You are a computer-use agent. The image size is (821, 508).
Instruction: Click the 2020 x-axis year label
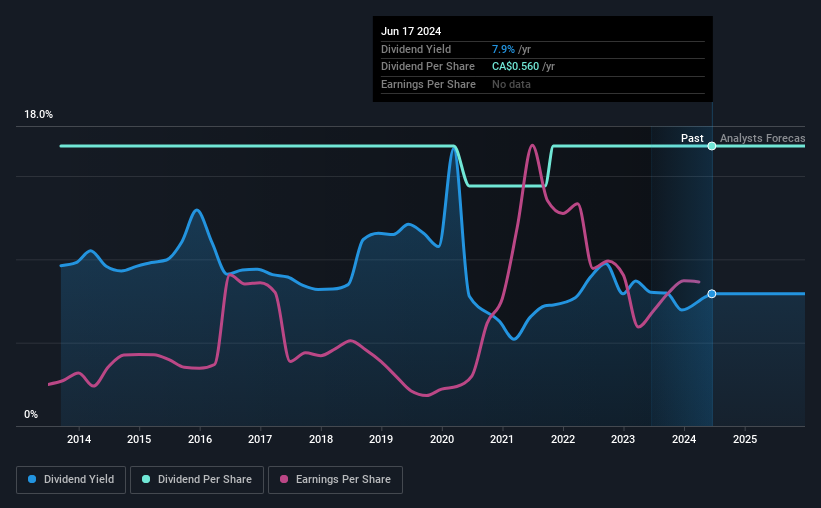(x=442, y=439)
